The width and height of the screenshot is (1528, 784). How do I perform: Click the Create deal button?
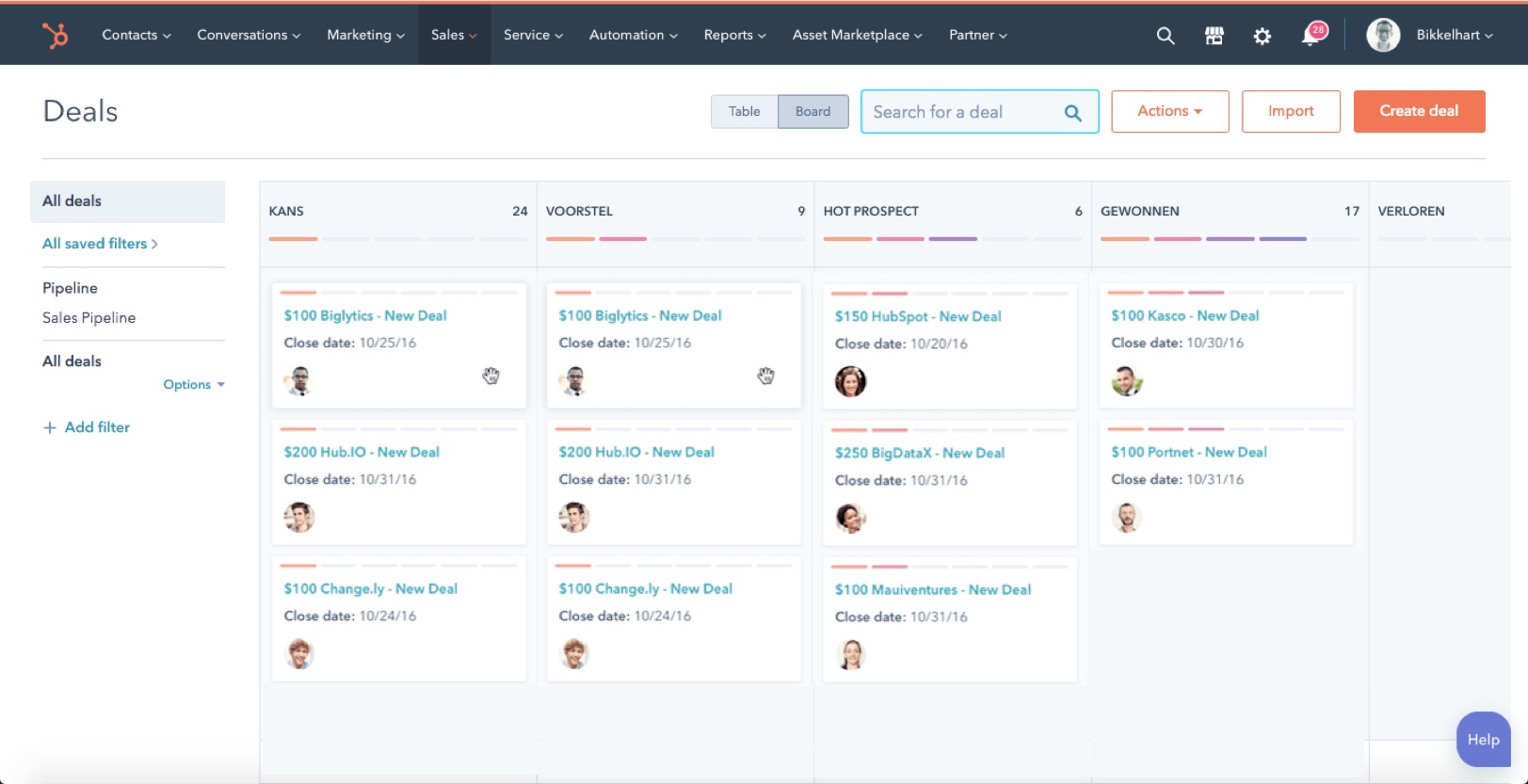(x=1419, y=111)
